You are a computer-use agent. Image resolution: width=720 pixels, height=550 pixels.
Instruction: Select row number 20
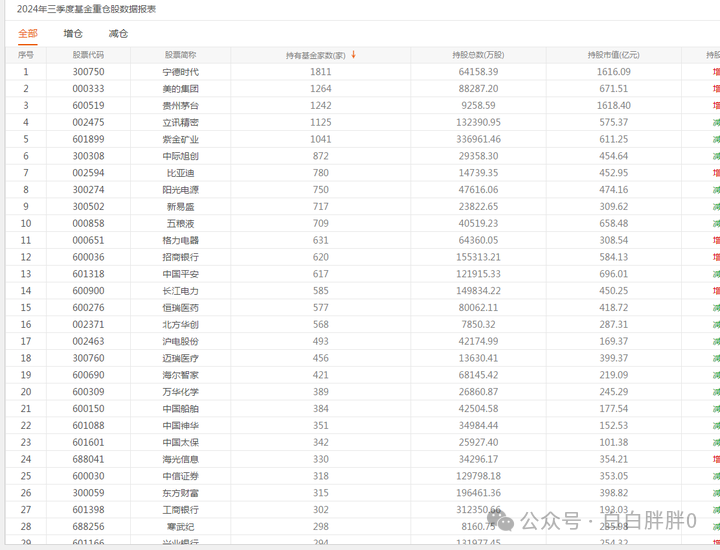coord(26,392)
